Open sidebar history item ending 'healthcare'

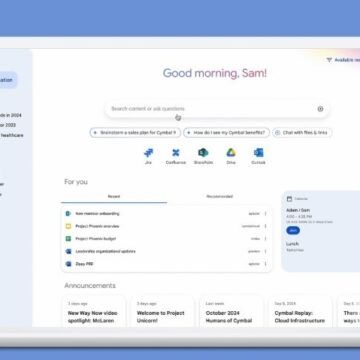pyautogui.click(x=12, y=135)
